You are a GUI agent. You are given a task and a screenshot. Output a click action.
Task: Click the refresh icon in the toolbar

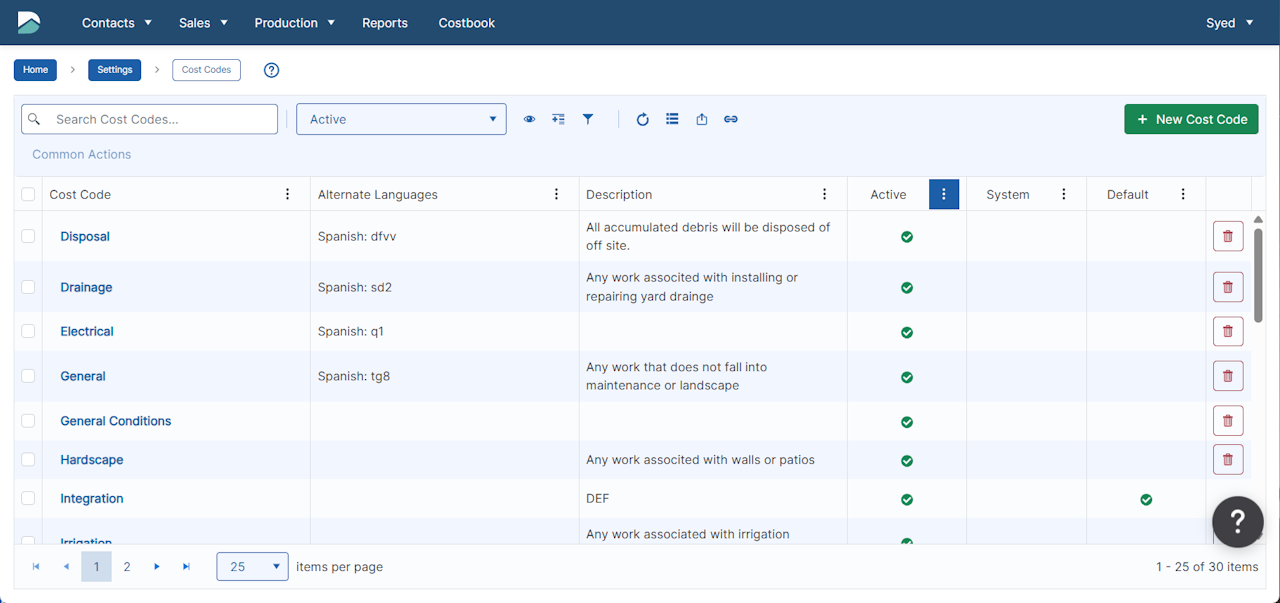pos(643,119)
